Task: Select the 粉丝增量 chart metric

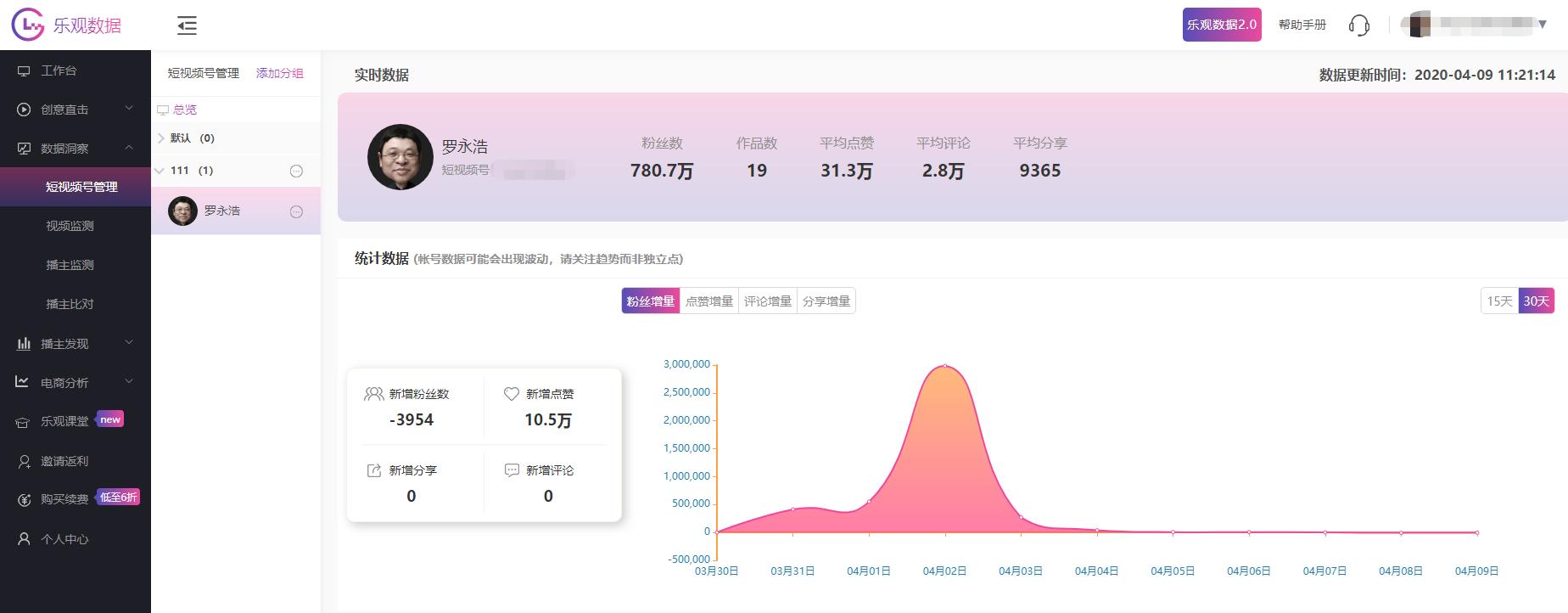Action: coord(650,301)
